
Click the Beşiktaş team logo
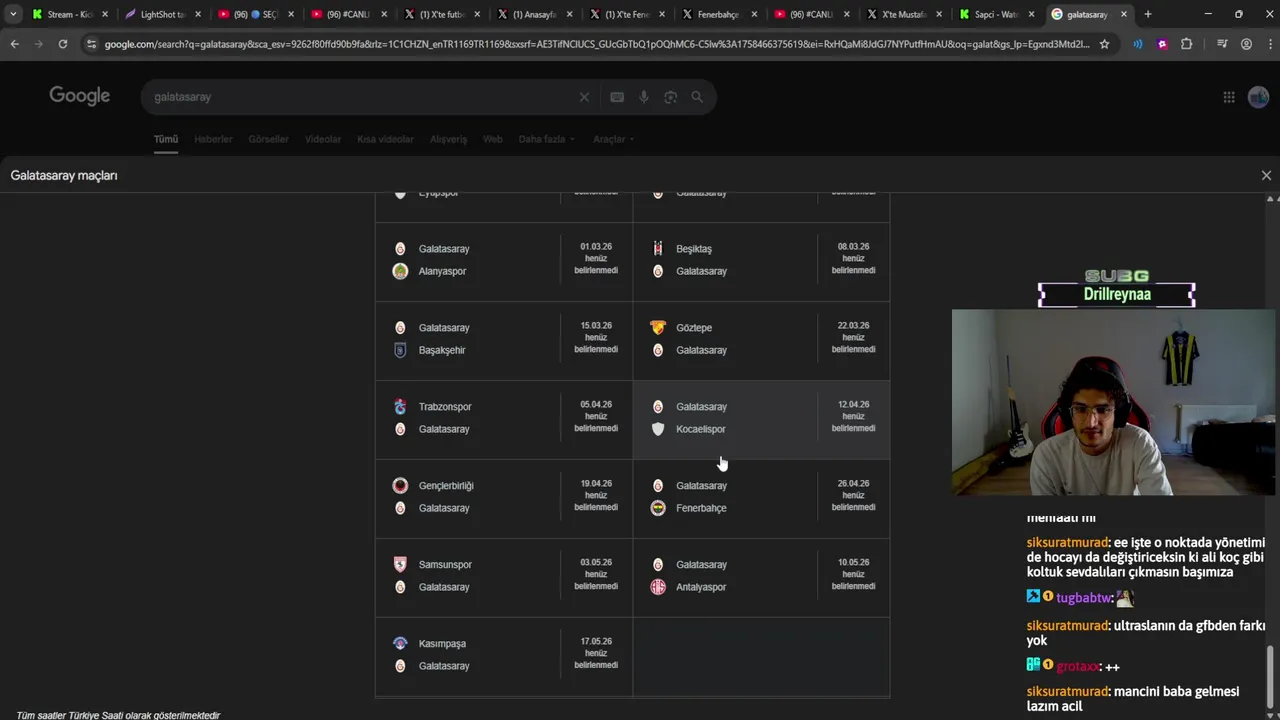tap(658, 248)
